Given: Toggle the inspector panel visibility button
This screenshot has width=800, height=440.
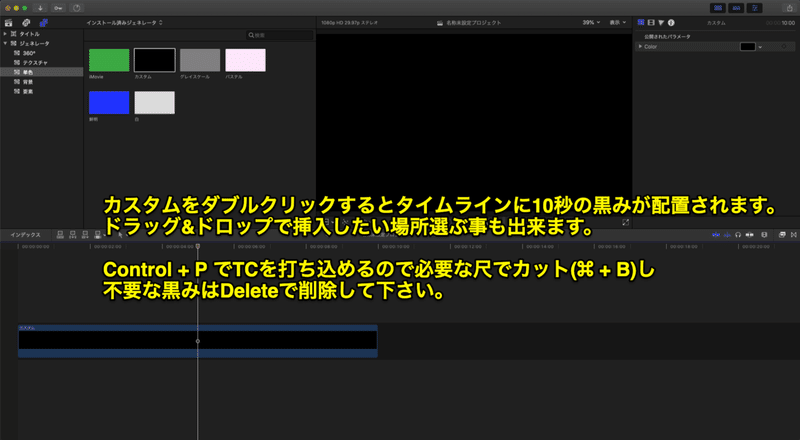Looking at the screenshot, I should point(754,8).
